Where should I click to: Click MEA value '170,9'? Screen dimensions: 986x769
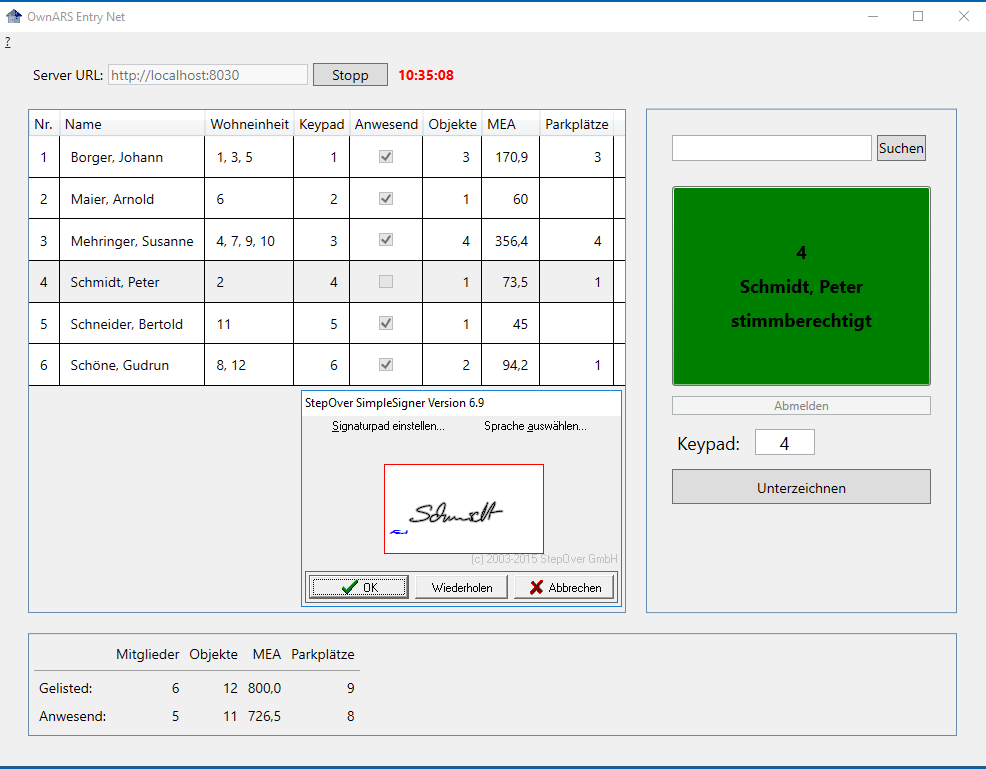511,157
